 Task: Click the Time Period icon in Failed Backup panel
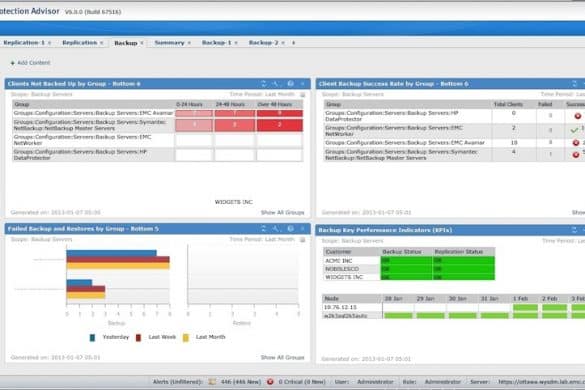[303, 239]
